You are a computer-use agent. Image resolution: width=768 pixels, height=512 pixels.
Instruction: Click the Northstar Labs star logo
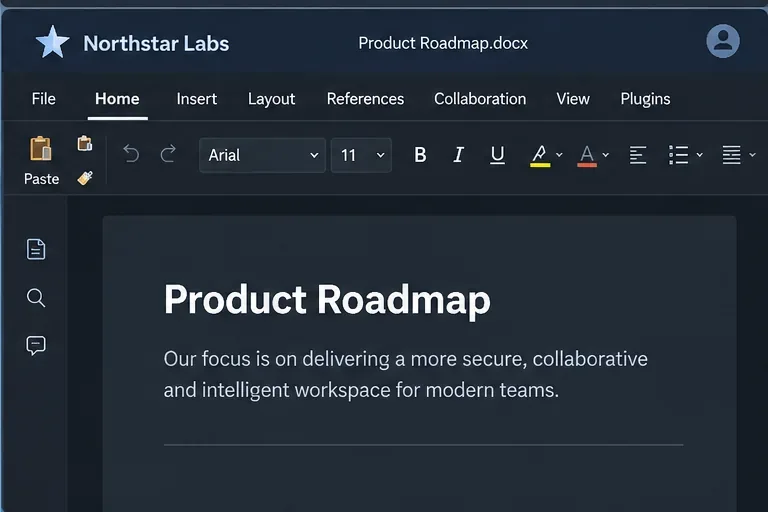click(52, 42)
